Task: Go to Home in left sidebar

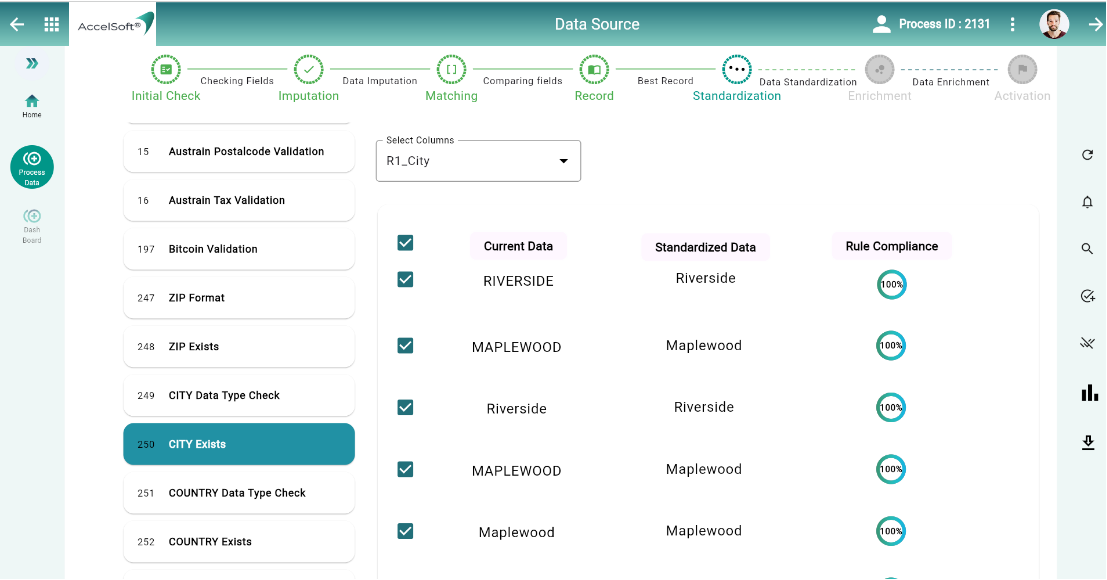Action: (x=32, y=105)
